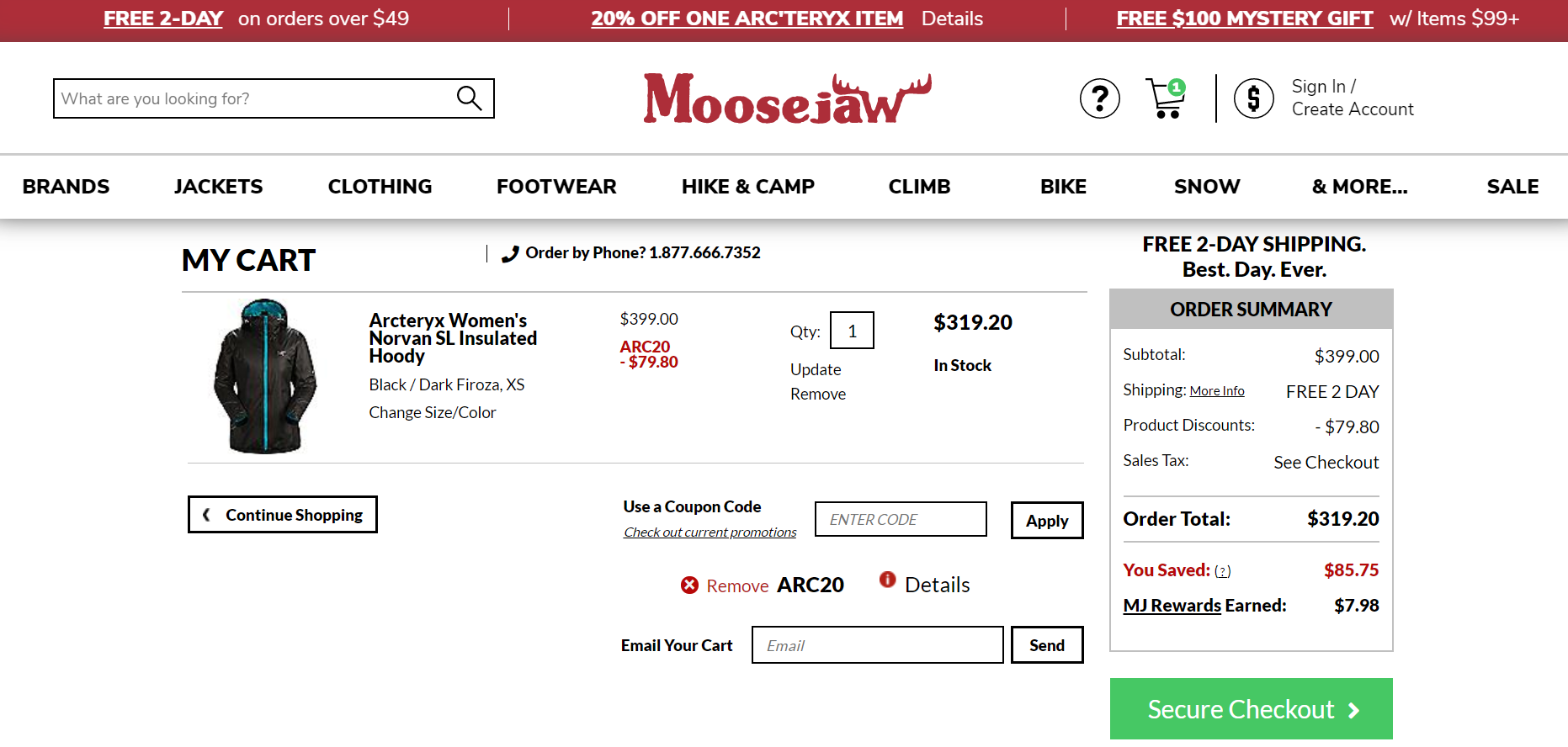Click the hoody jacket product thumbnail
Image resolution: width=1568 pixels, height=747 pixels.
(x=265, y=376)
